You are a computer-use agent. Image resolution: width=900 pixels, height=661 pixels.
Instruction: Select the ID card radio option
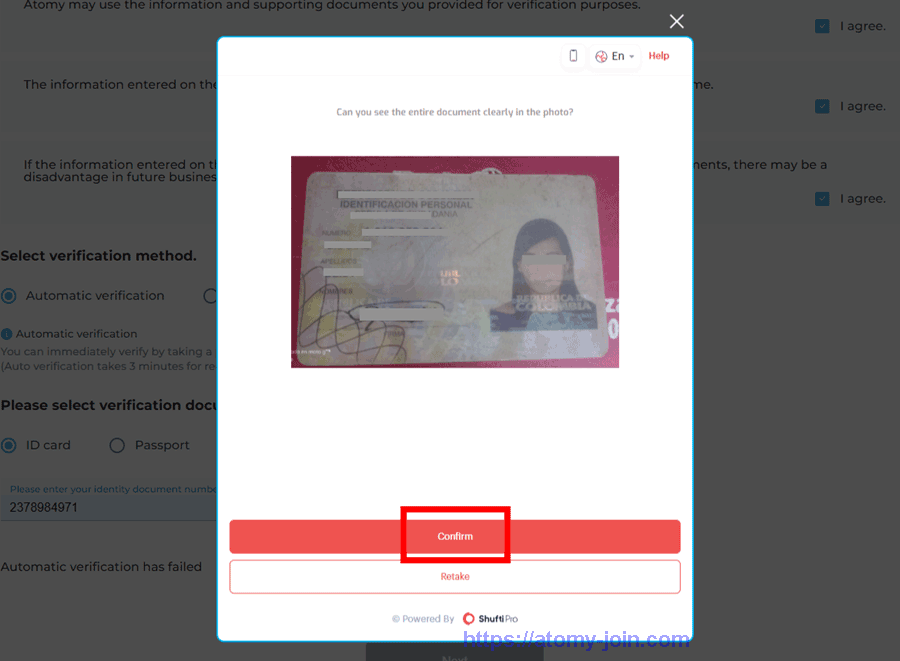(x=9, y=445)
